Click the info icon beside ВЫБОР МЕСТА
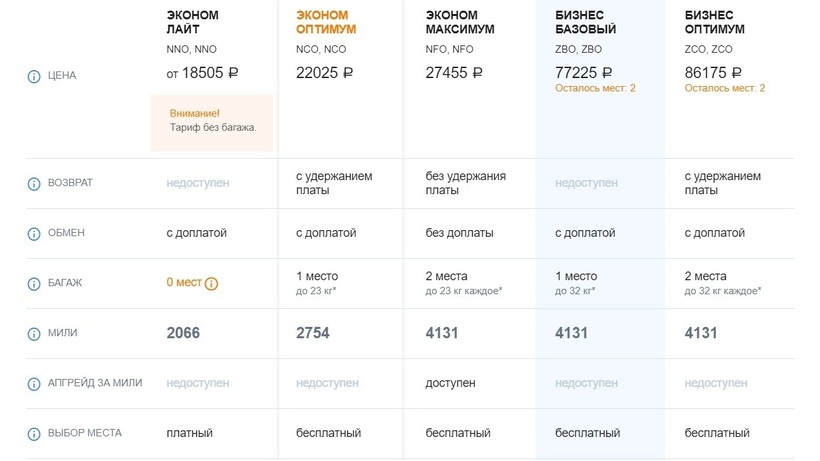Screen dimensions: 820x461 coord(33,433)
